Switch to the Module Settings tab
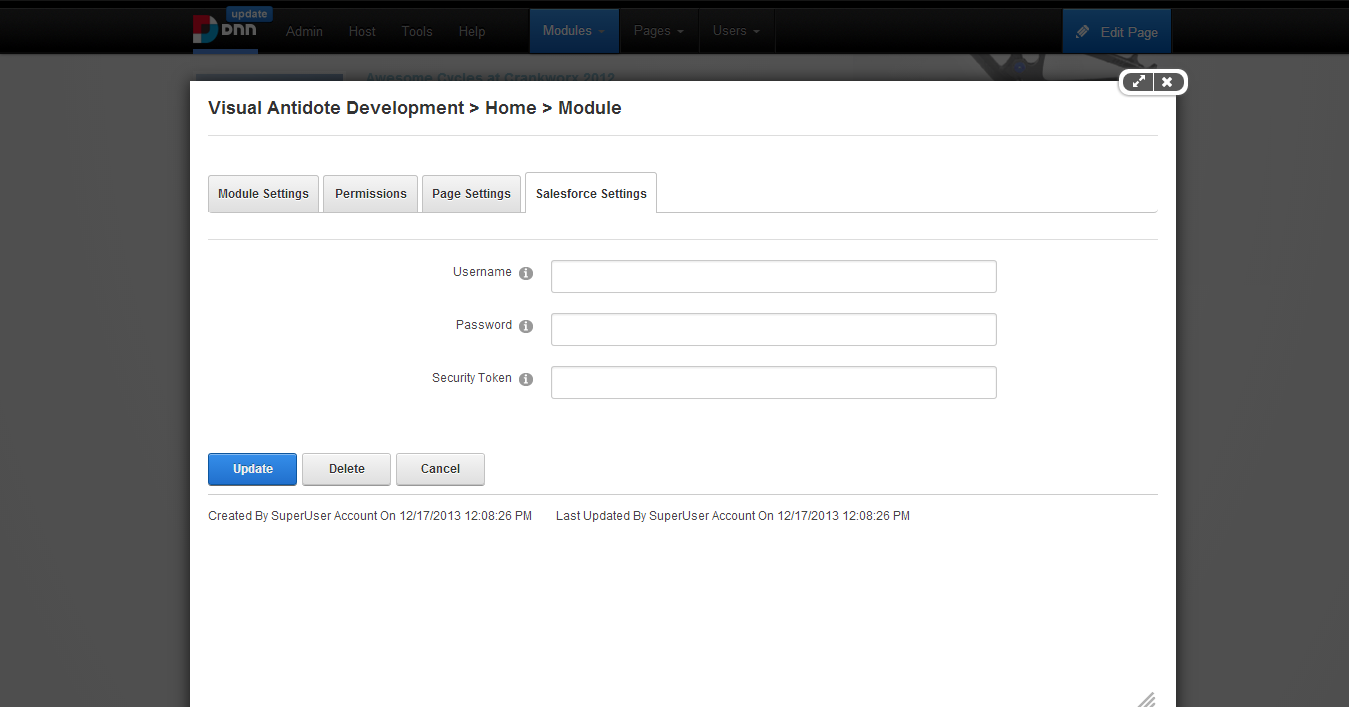This screenshot has width=1349, height=707. 263,194
